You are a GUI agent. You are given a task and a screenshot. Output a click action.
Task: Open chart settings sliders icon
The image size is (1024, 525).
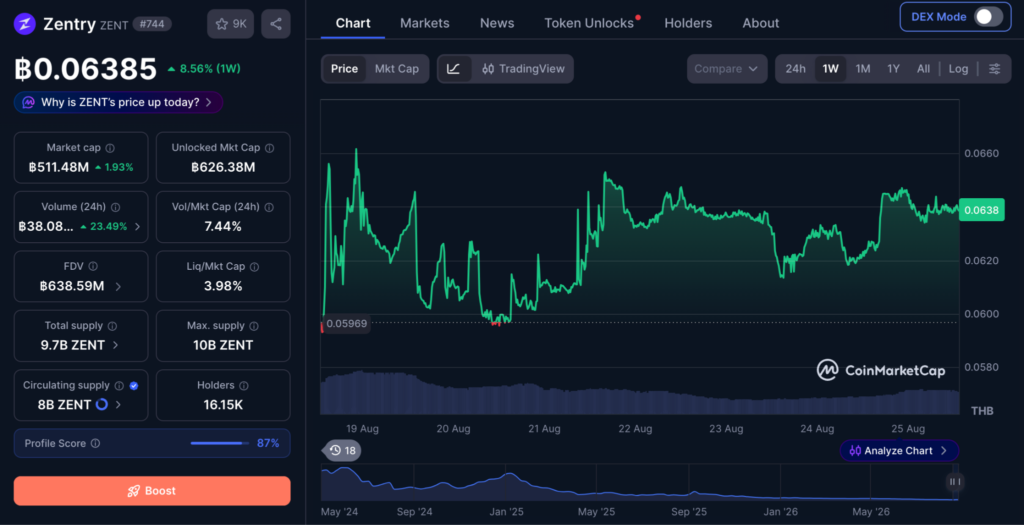point(994,69)
